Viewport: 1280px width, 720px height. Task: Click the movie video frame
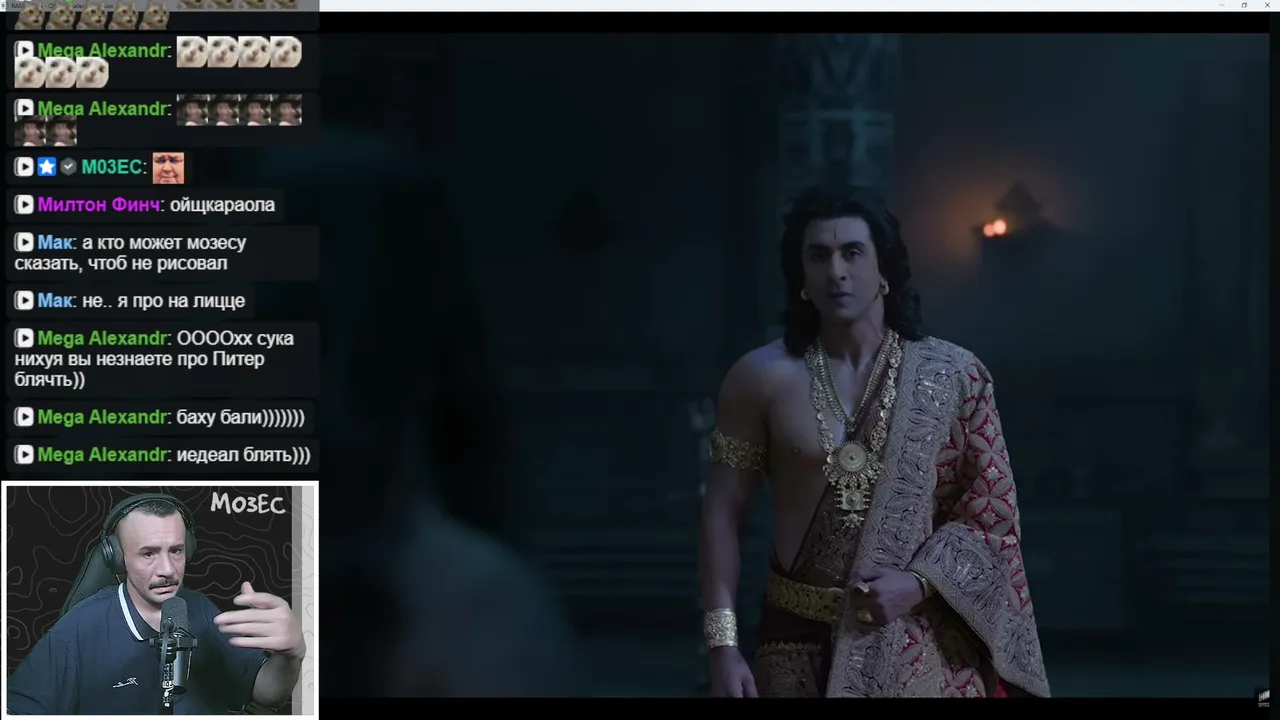(x=794, y=365)
